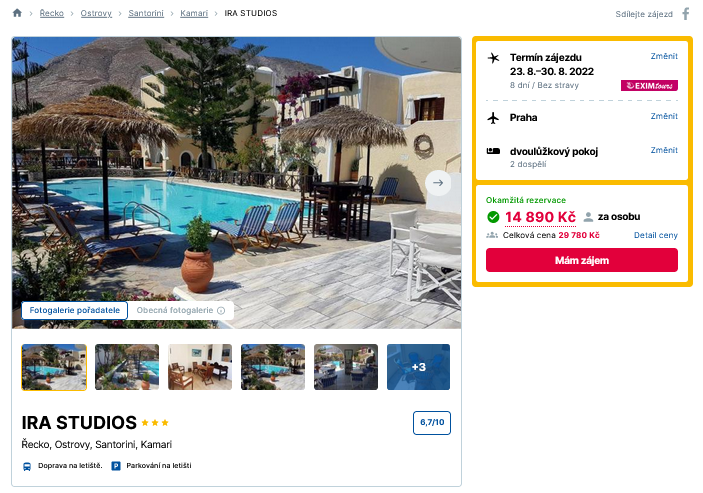Share the trip via Facebook icon
703x493 pixels.
(686, 14)
